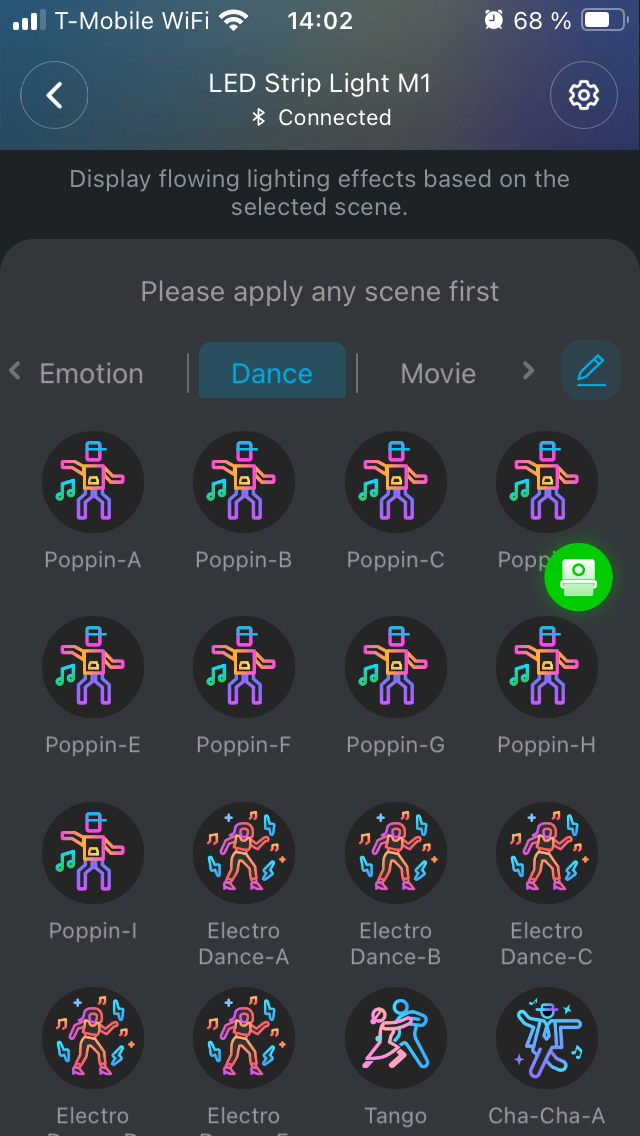The width and height of the screenshot is (640, 1136).
Task: Tap the green floating device button
Action: pos(578,575)
